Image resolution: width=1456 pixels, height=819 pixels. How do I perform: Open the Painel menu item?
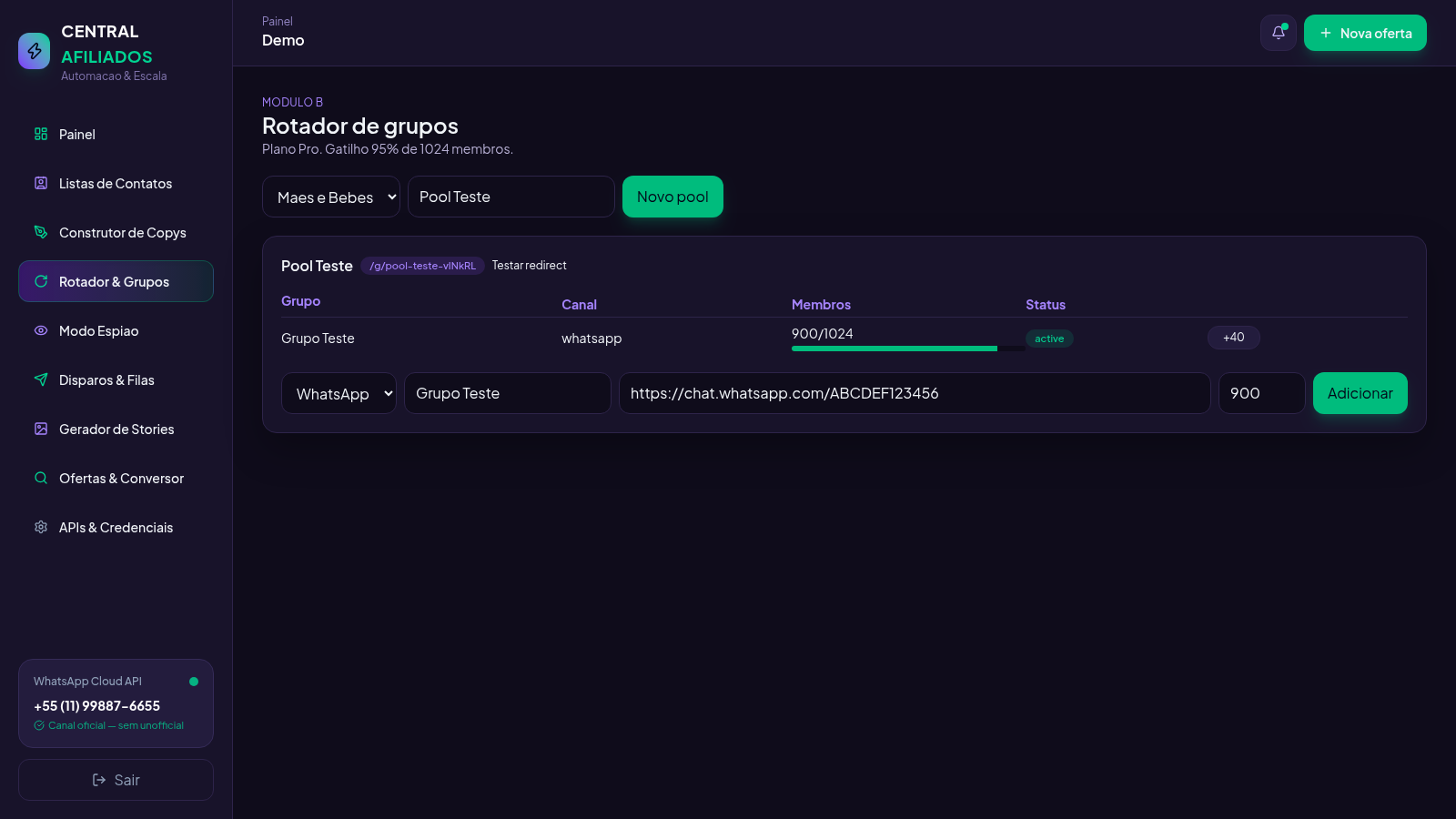click(x=116, y=134)
